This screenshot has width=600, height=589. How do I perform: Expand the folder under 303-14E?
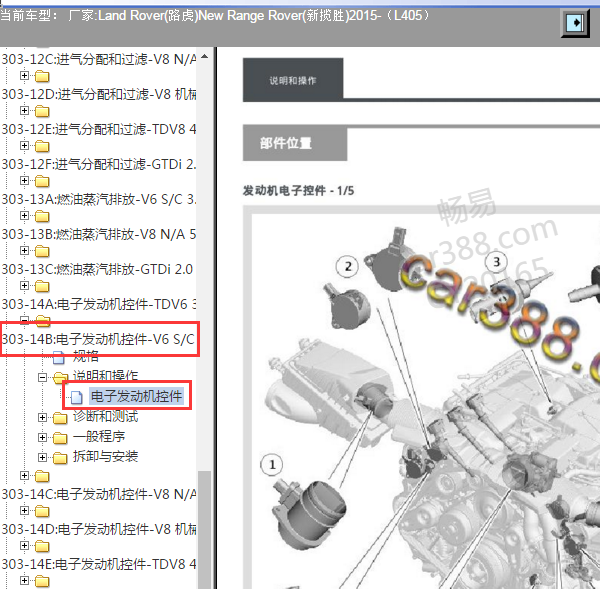[x=24, y=581]
